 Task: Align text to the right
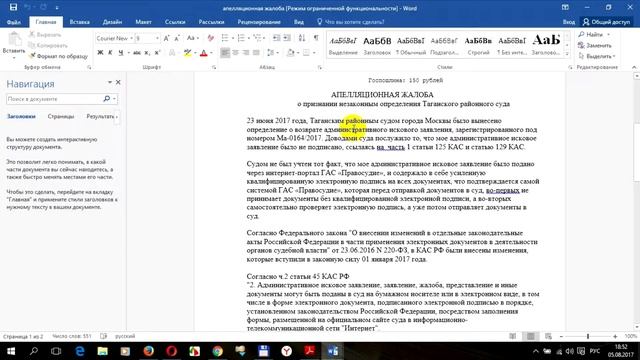246,53
